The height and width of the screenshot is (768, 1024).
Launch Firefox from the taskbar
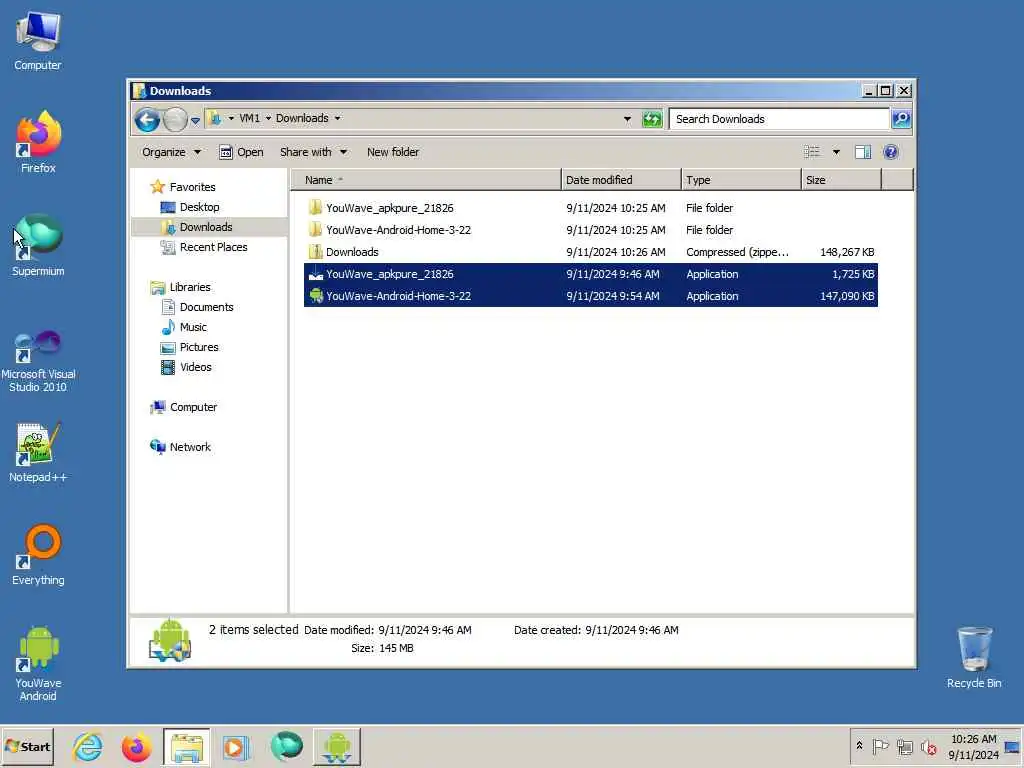[136, 746]
